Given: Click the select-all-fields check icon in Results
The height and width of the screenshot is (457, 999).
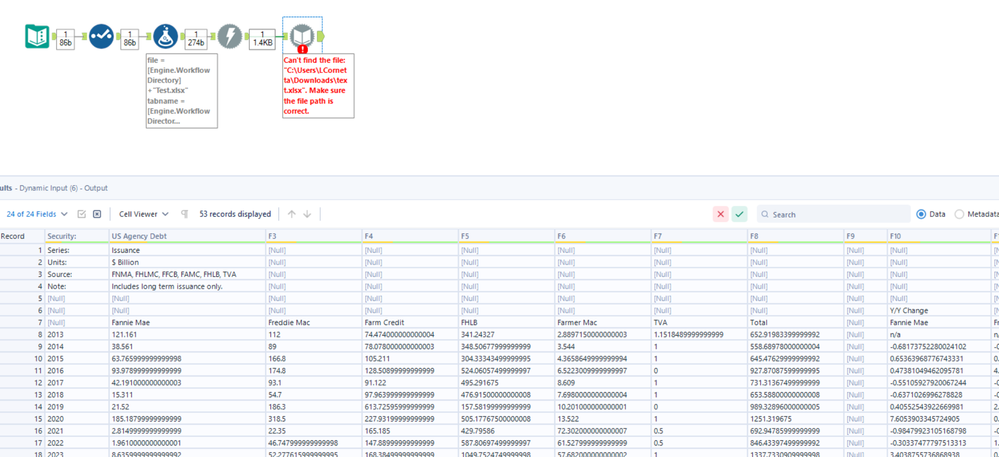Looking at the screenshot, I should click(82, 214).
